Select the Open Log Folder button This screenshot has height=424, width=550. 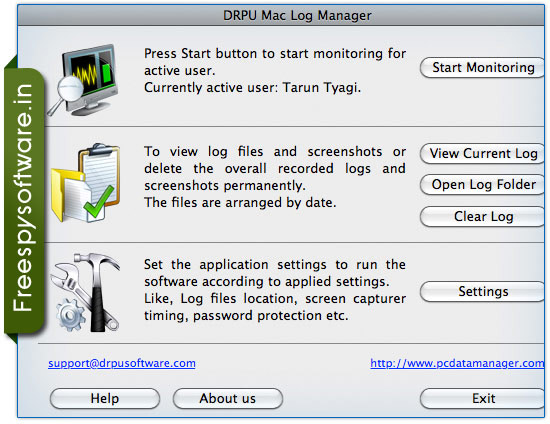[x=482, y=184]
